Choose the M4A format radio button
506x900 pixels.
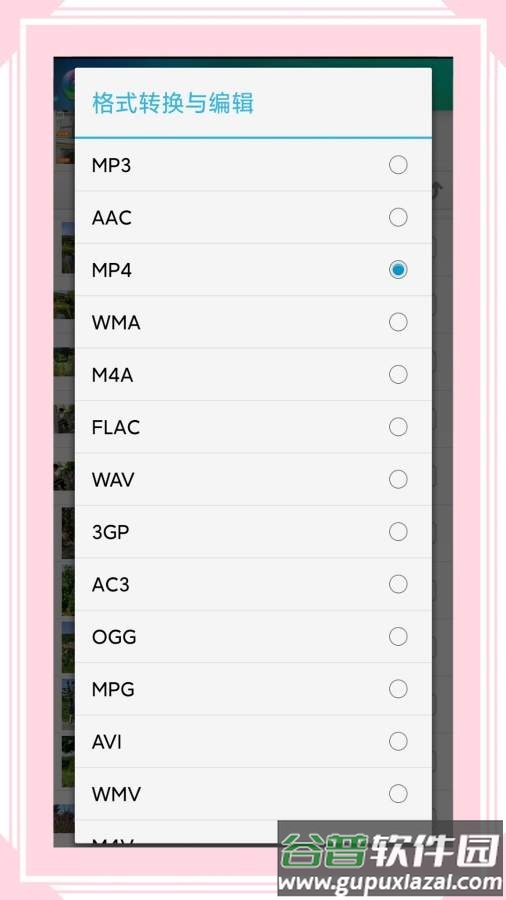click(x=398, y=375)
